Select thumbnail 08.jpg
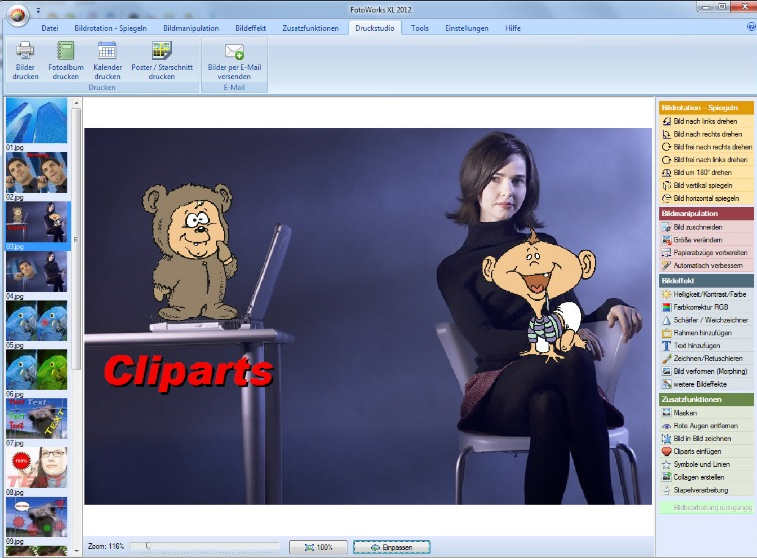The image size is (757, 558). click(x=37, y=468)
